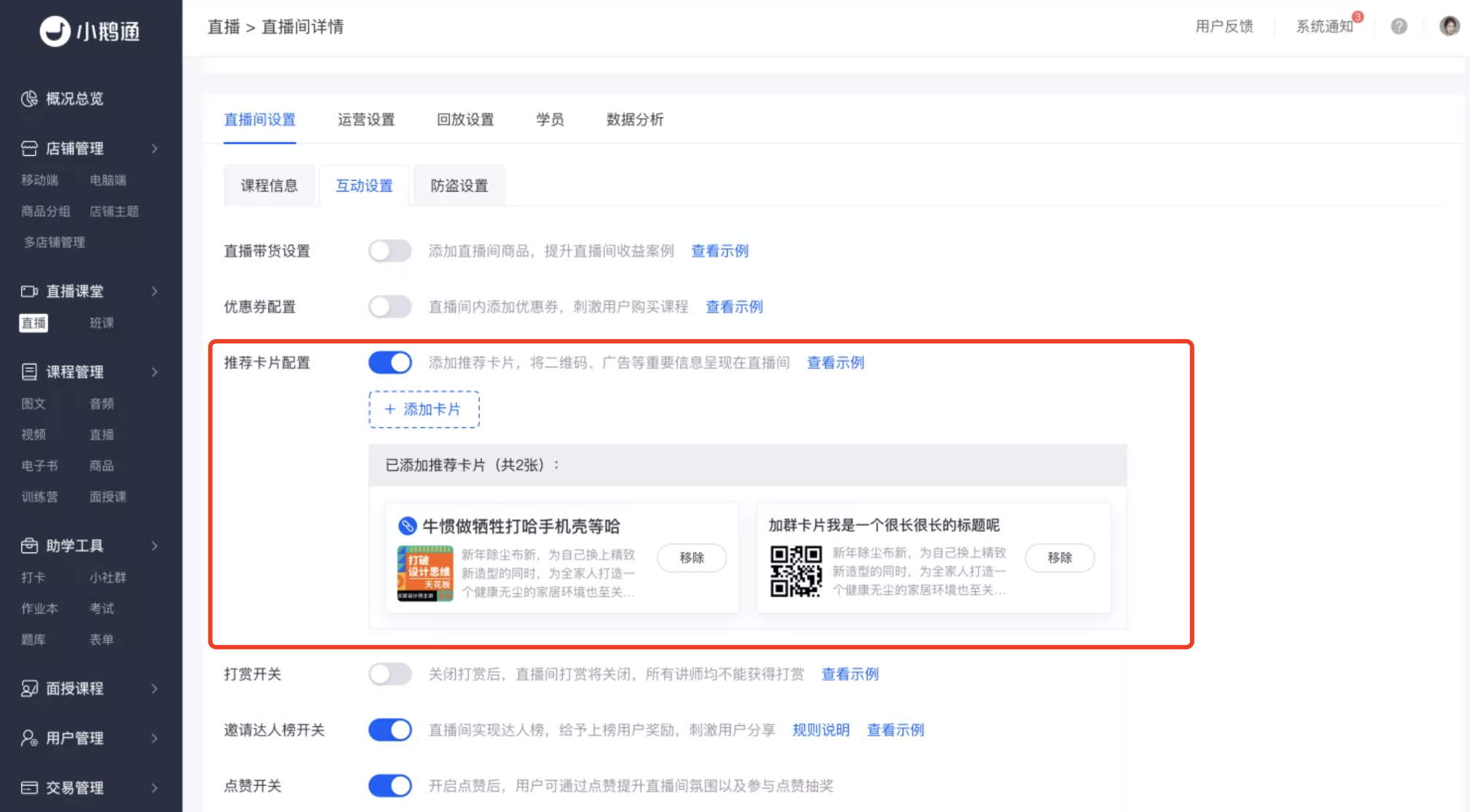Click the 面授课程 icon
Screen dimensions: 1470x812
click(29, 688)
